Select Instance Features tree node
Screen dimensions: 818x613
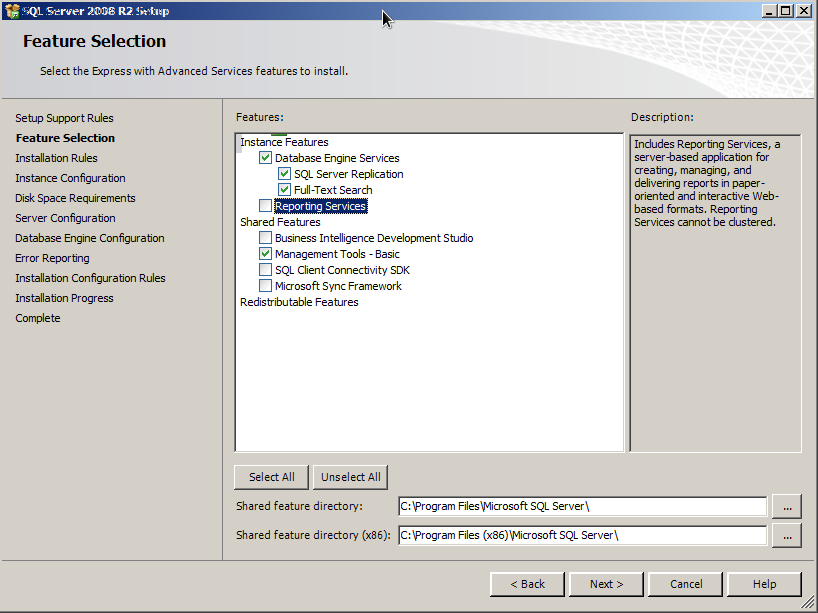(284, 142)
